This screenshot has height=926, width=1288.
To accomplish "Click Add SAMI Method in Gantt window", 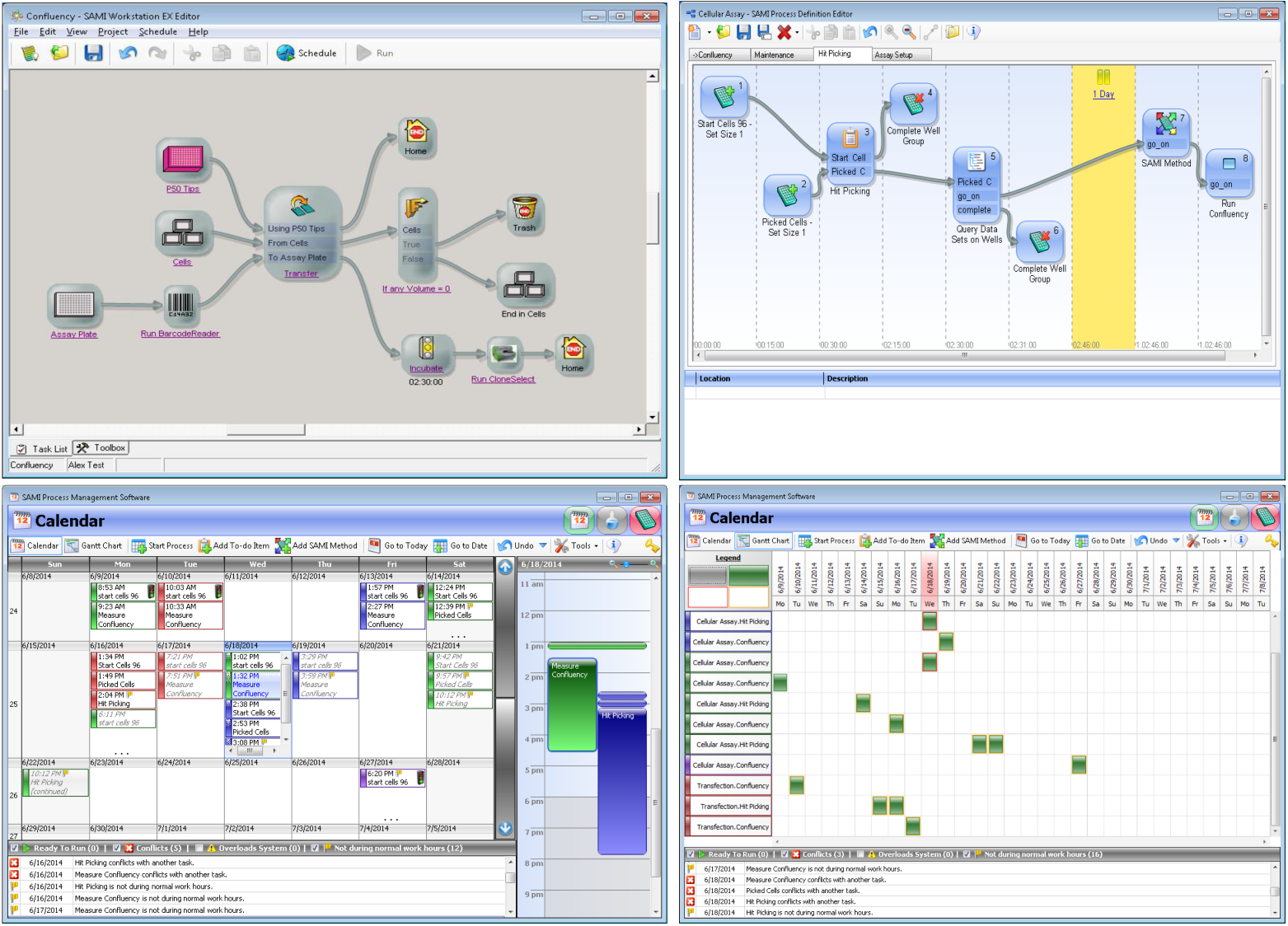I will (968, 541).
